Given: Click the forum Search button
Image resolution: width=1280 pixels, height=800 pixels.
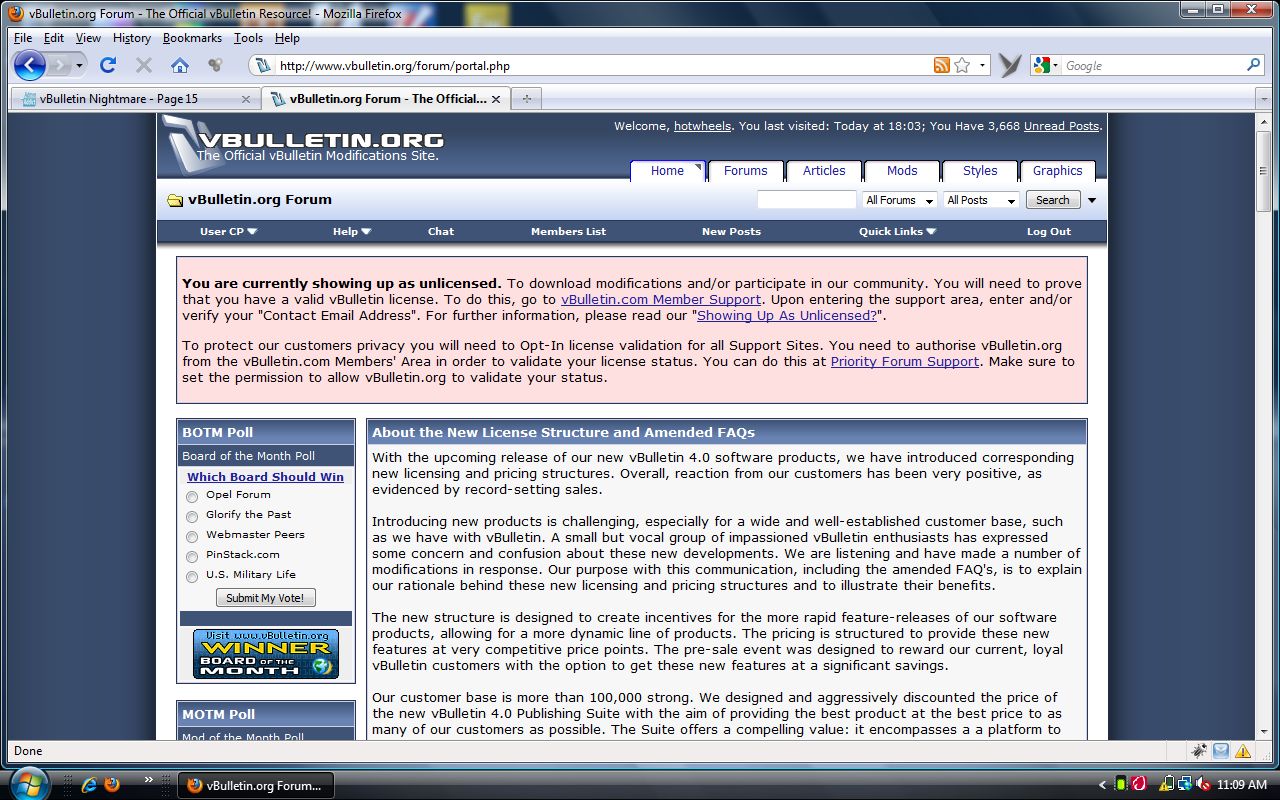Looking at the screenshot, I should point(1052,200).
